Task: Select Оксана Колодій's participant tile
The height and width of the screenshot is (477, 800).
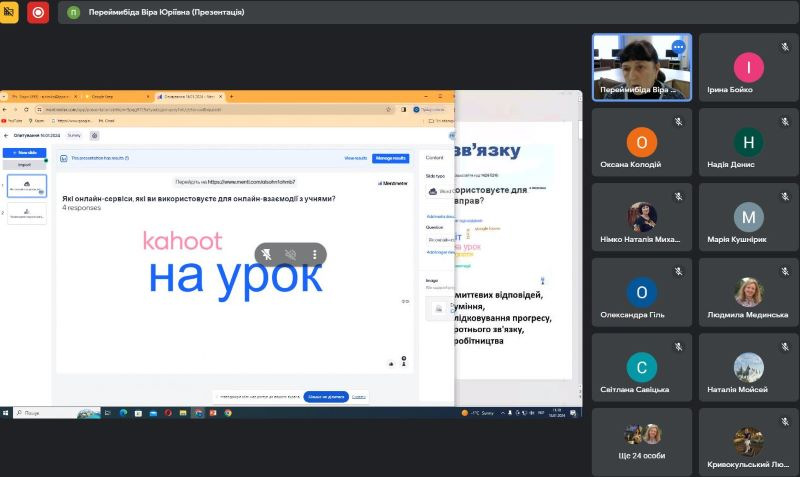Action: [x=642, y=142]
